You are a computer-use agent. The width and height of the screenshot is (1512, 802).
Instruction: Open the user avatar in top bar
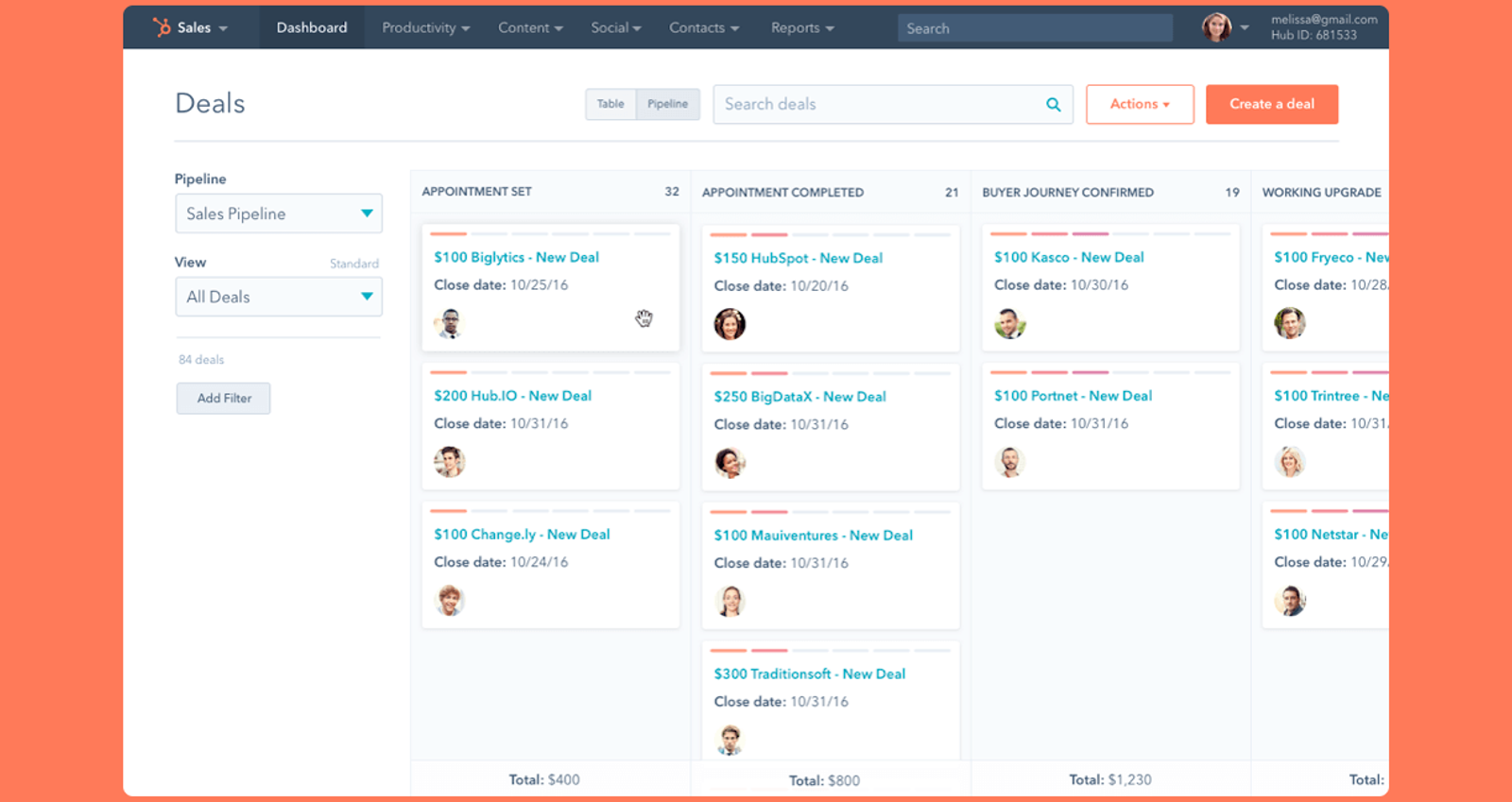click(1216, 27)
